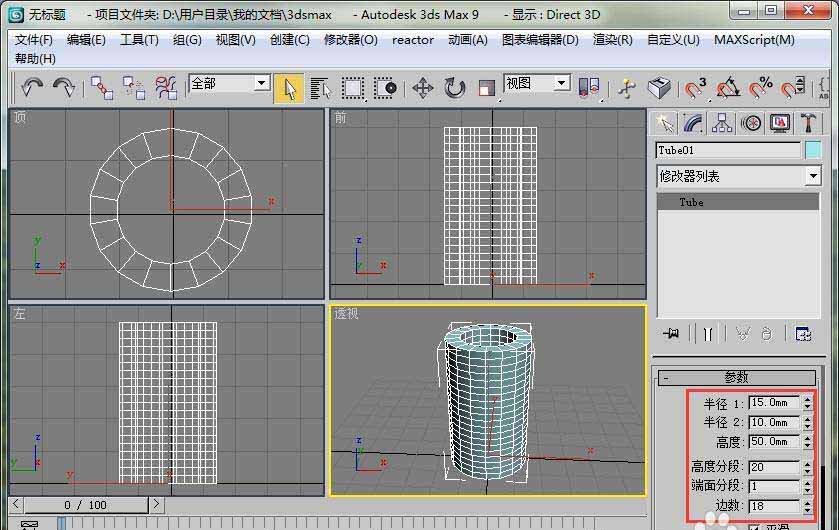Toggle the 3D Snaps button
This screenshot has height=530, width=839.
coord(696,88)
